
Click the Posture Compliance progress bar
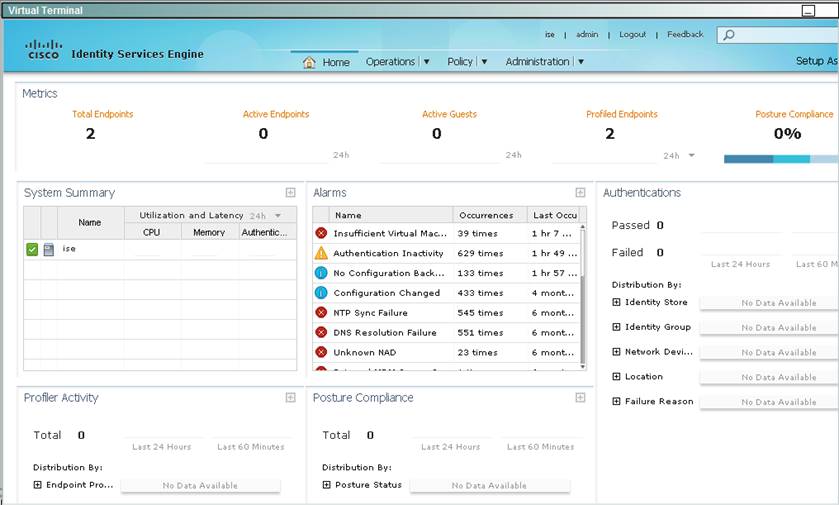[x=780, y=158]
